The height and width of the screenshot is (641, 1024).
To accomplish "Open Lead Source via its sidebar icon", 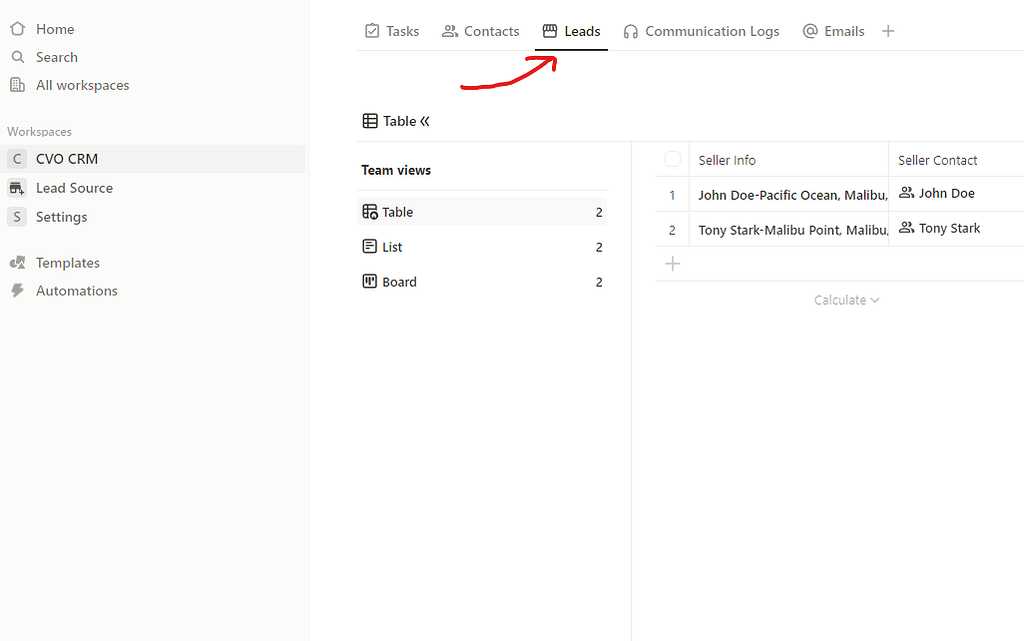I will [17, 188].
